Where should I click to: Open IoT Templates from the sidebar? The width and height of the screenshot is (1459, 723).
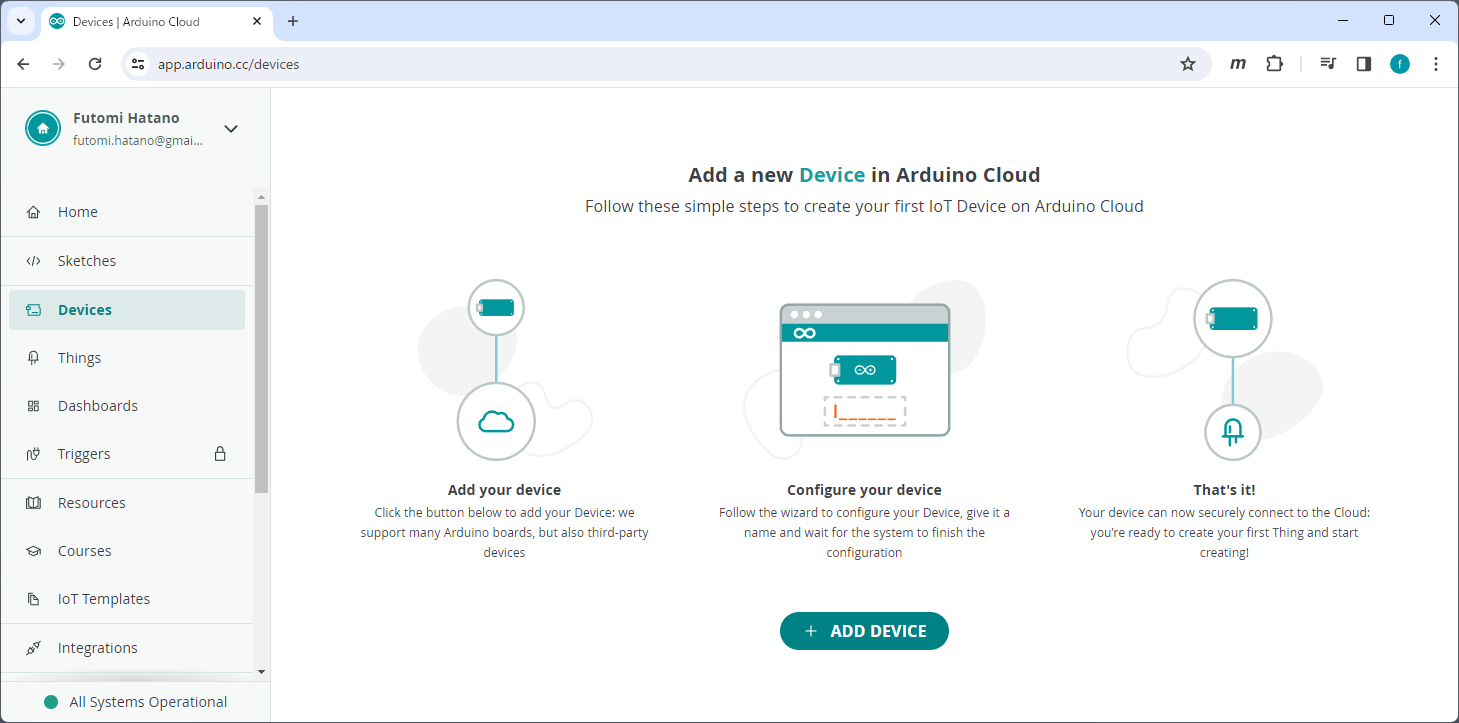coord(104,598)
